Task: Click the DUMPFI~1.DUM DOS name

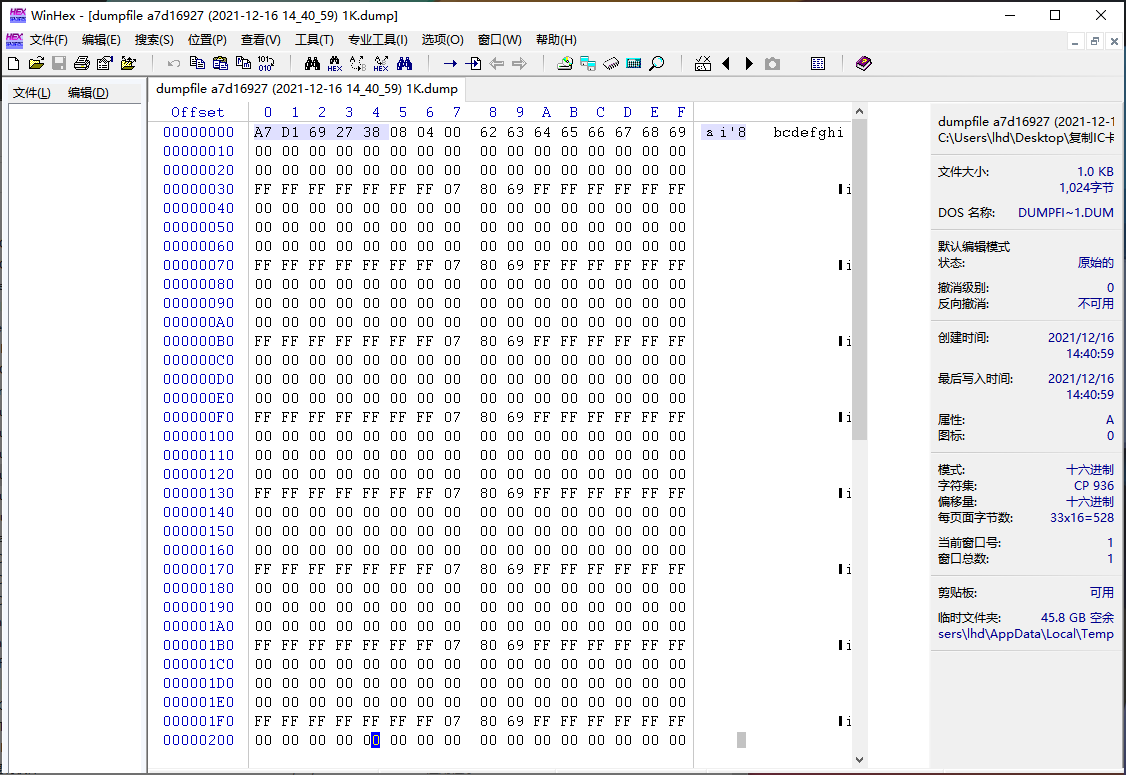Action: [x=1066, y=213]
